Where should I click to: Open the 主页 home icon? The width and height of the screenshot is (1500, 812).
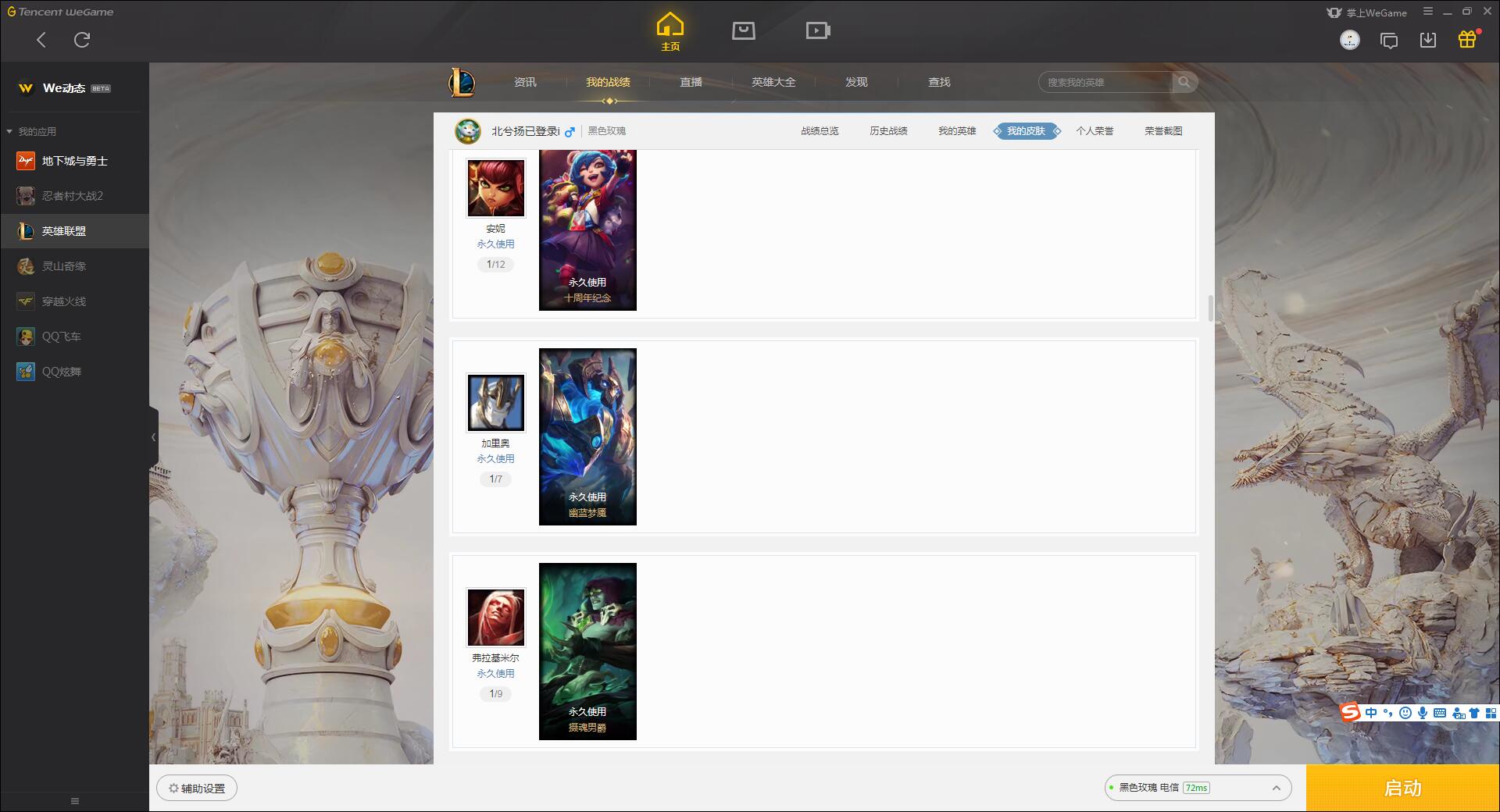pos(670,32)
